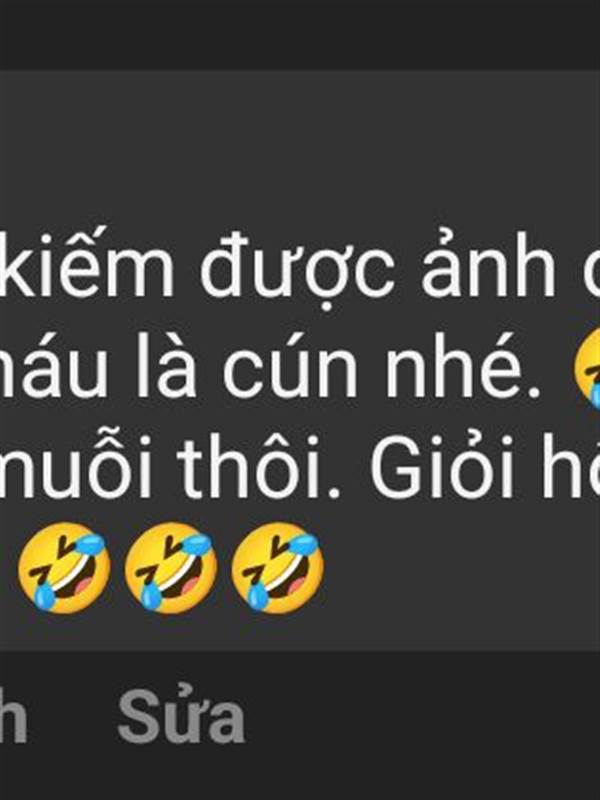
Task: Open the 'Sửa' edit option
Action: click(x=181, y=716)
